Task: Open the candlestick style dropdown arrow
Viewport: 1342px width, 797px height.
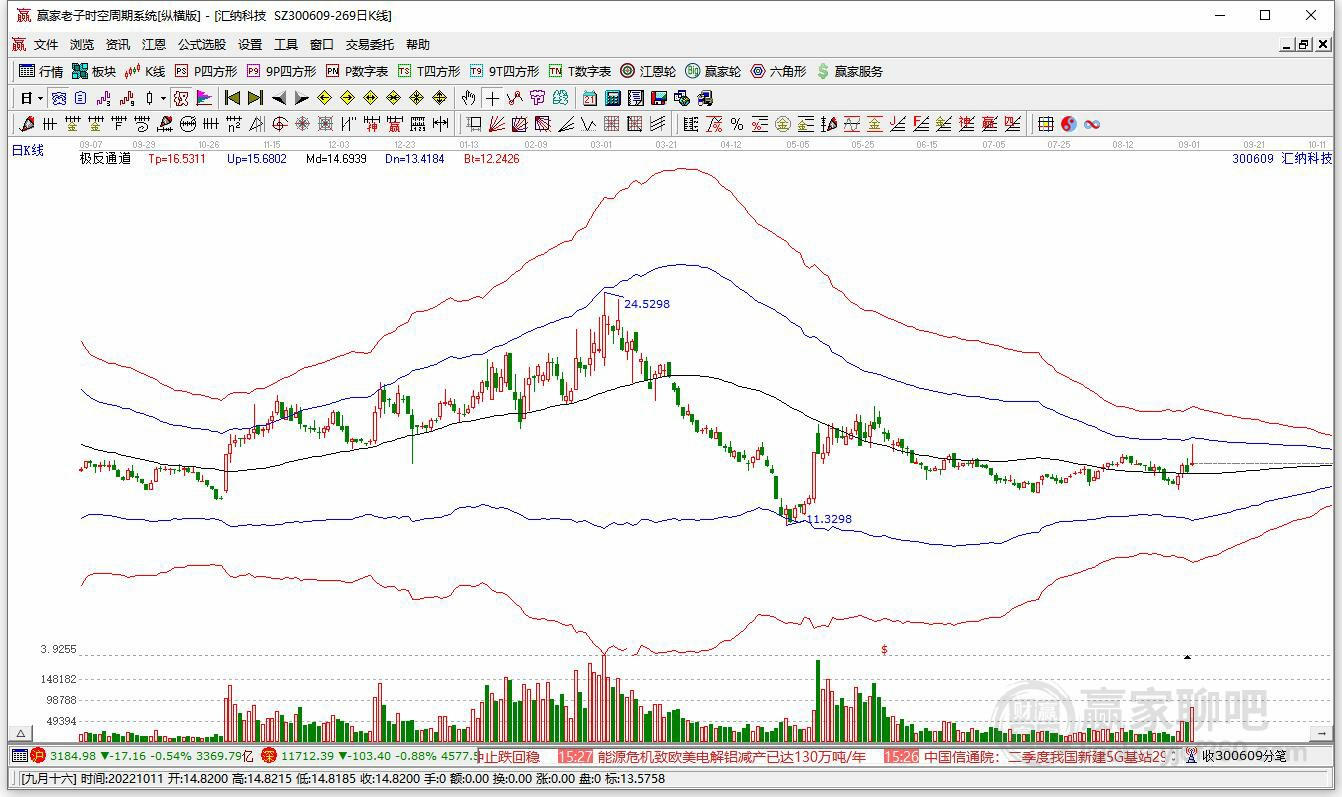Action: click(163, 99)
